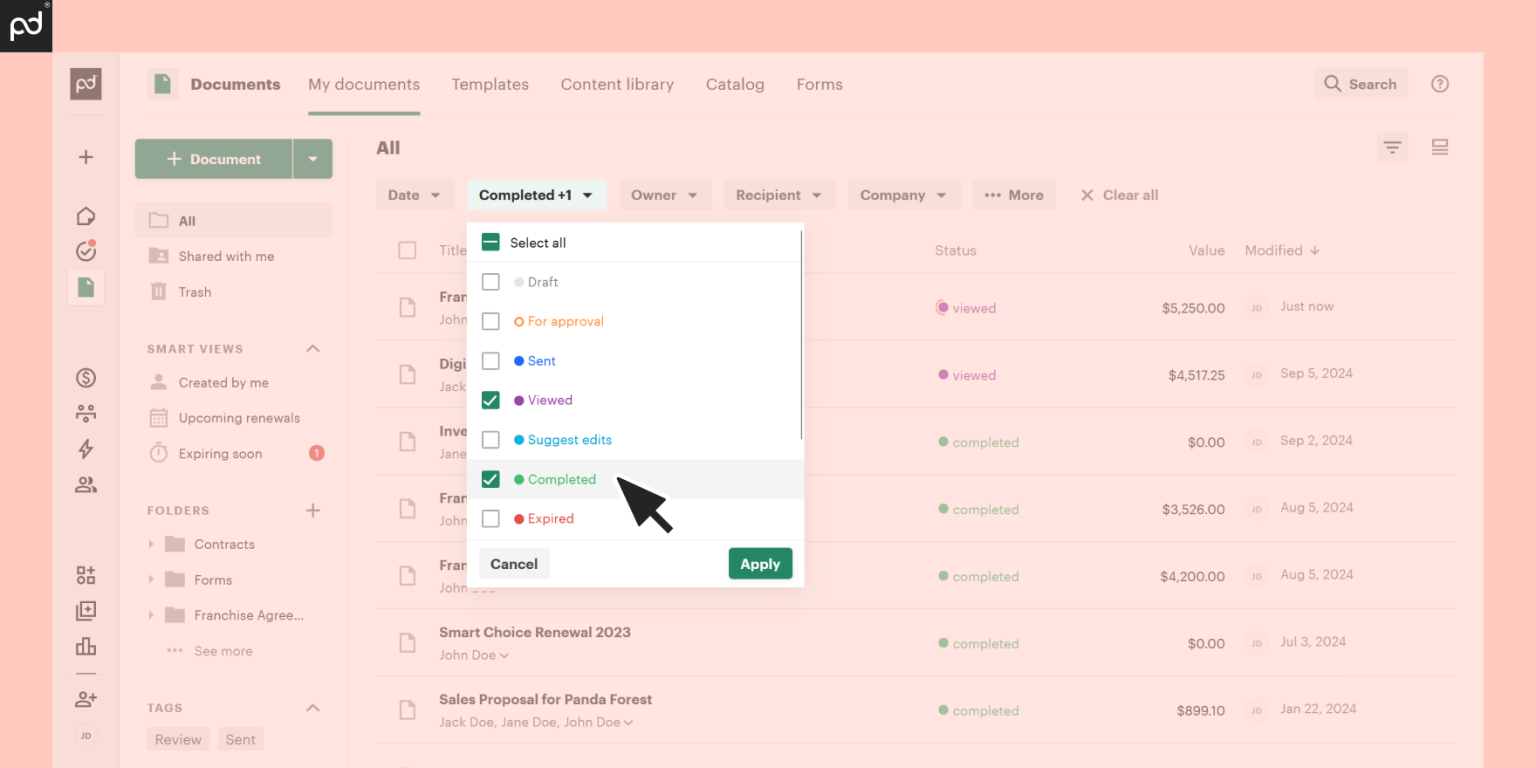Switch to the list layout view icon

click(x=1440, y=148)
